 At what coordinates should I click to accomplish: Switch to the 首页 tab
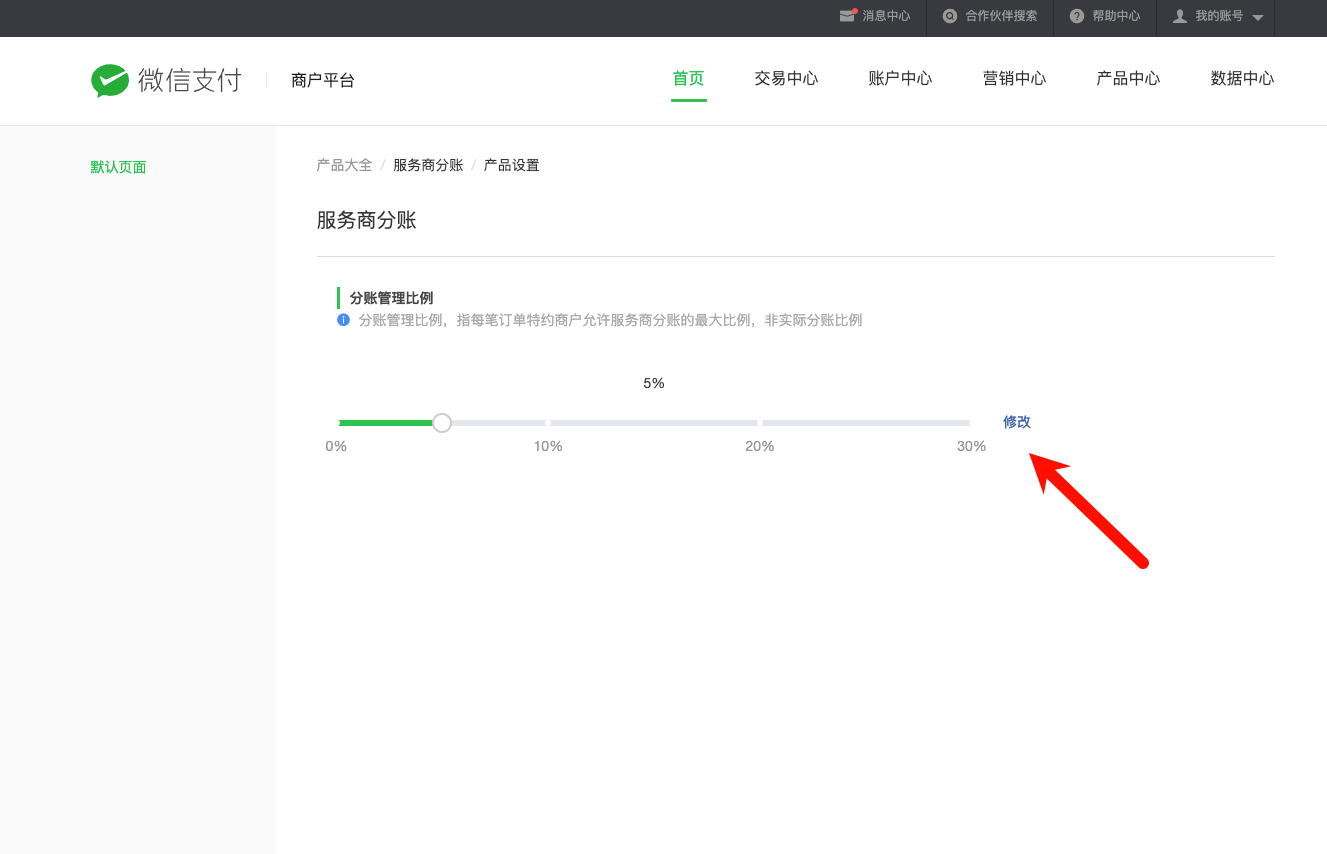click(688, 79)
